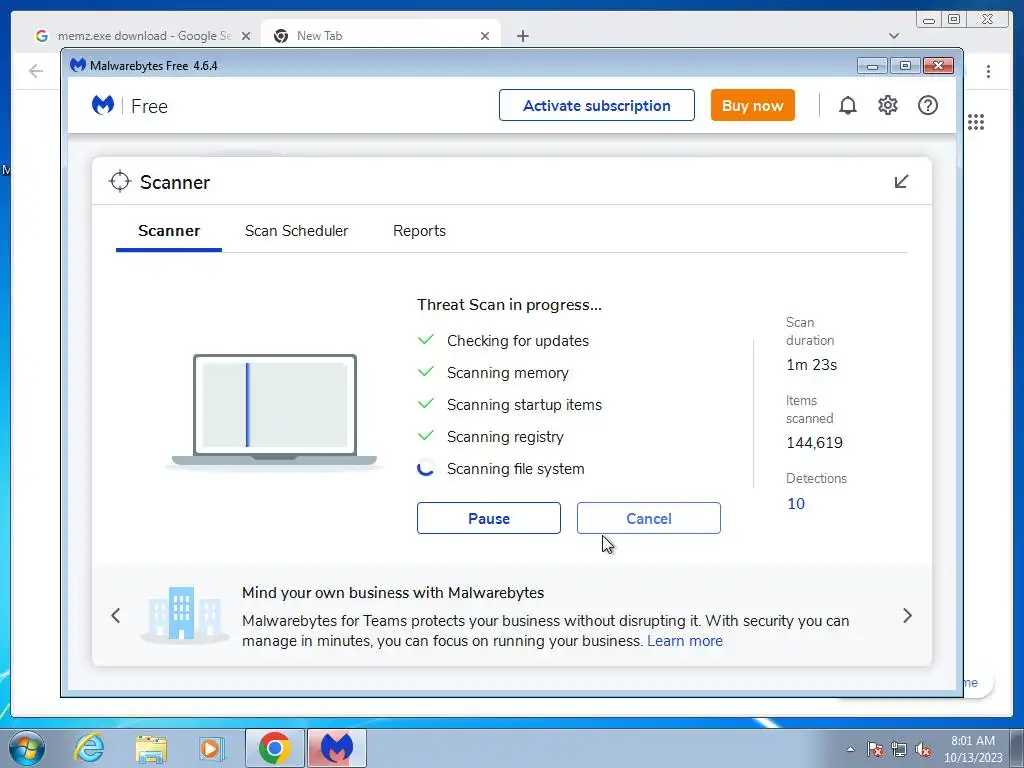Open Malwarebytes settings gear
The image size is (1024, 768).
[x=888, y=105]
